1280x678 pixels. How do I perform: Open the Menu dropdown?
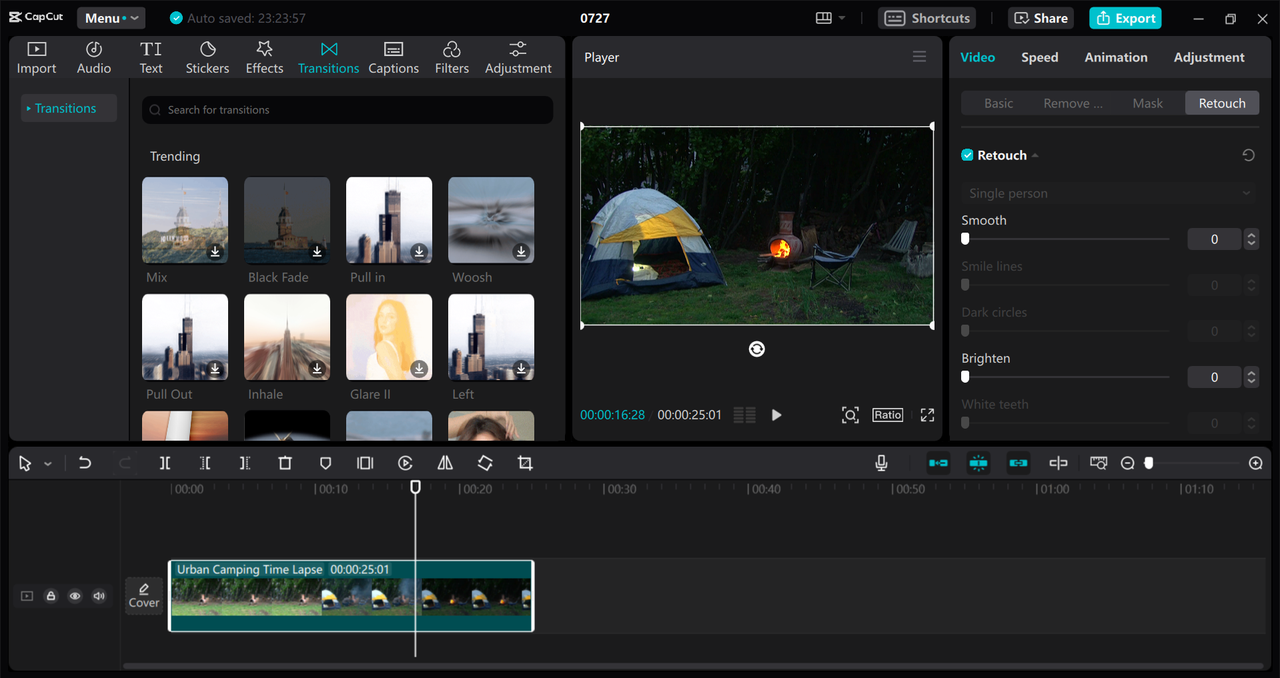tap(111, 18)
